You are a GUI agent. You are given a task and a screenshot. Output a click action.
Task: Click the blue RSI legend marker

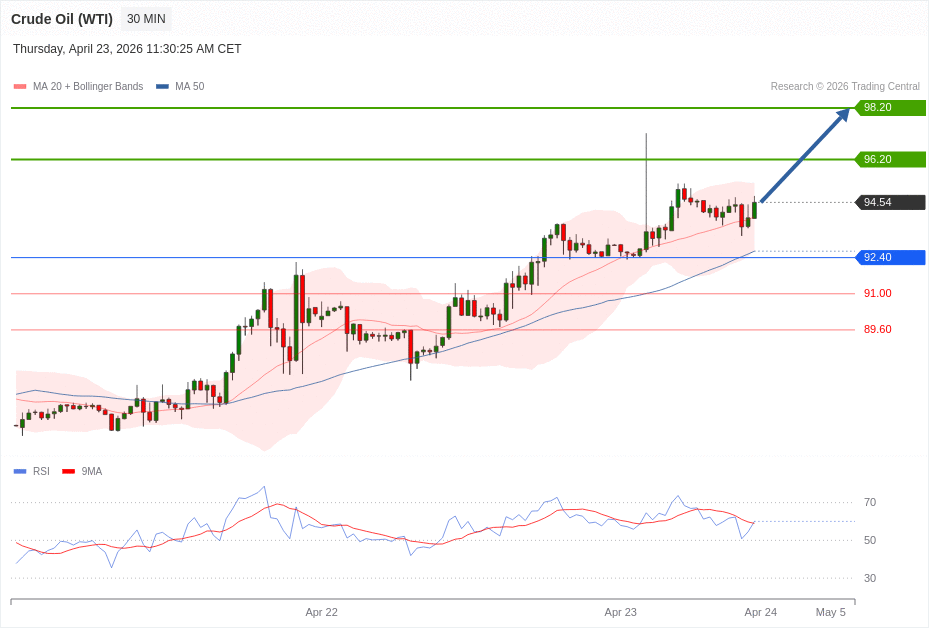click(x=20, y=471)
